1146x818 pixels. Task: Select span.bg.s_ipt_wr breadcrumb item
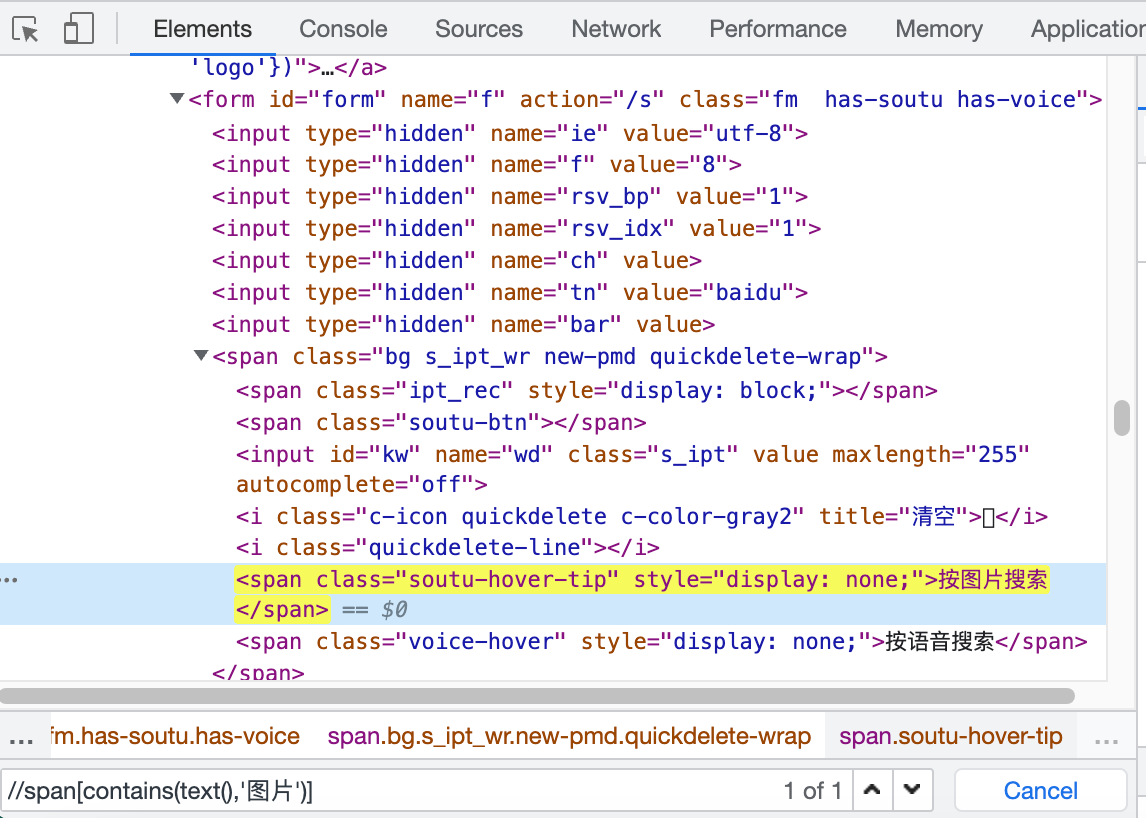click(569, 737)
